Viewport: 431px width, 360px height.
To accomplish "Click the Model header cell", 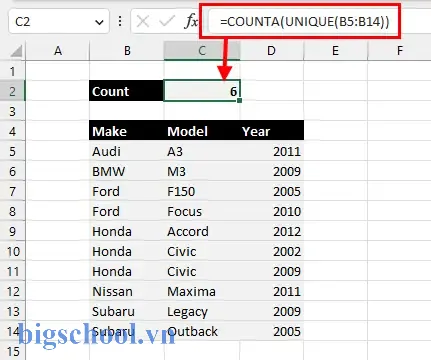I will (x=202, y=131).
